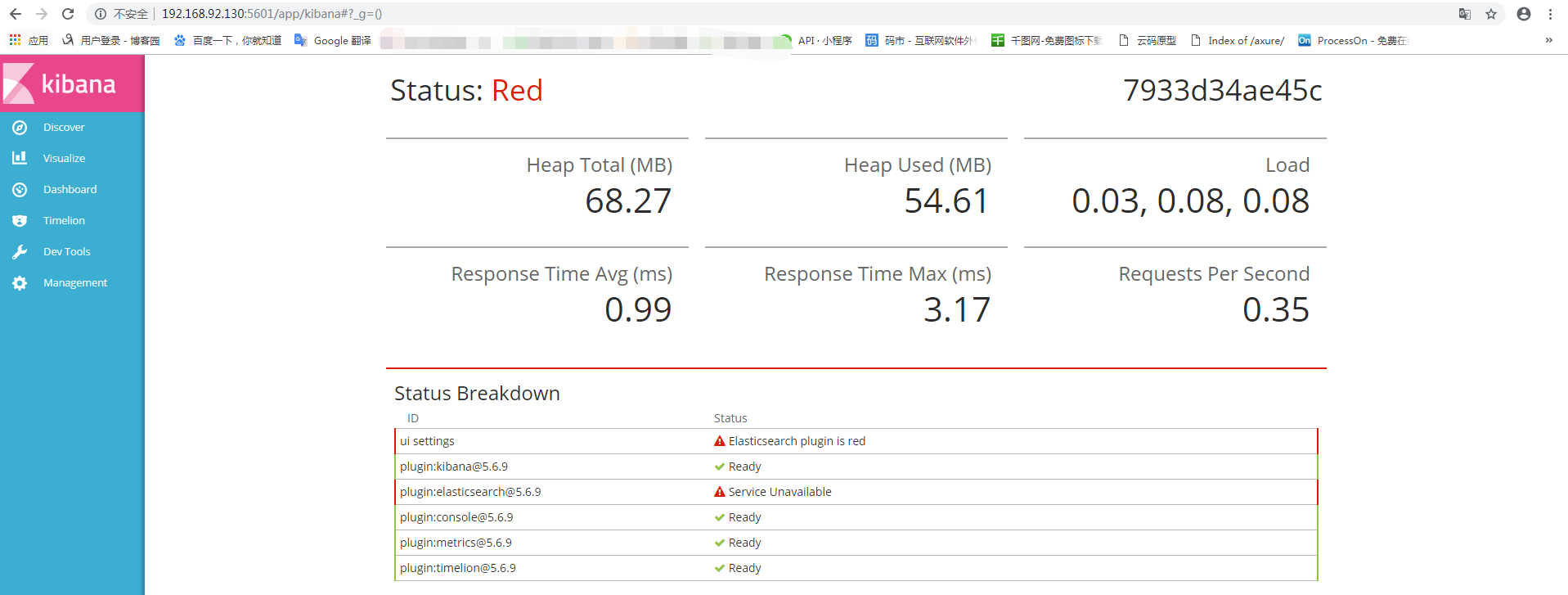Click Load values 0.03, 0.08, 0.08

1190,201
